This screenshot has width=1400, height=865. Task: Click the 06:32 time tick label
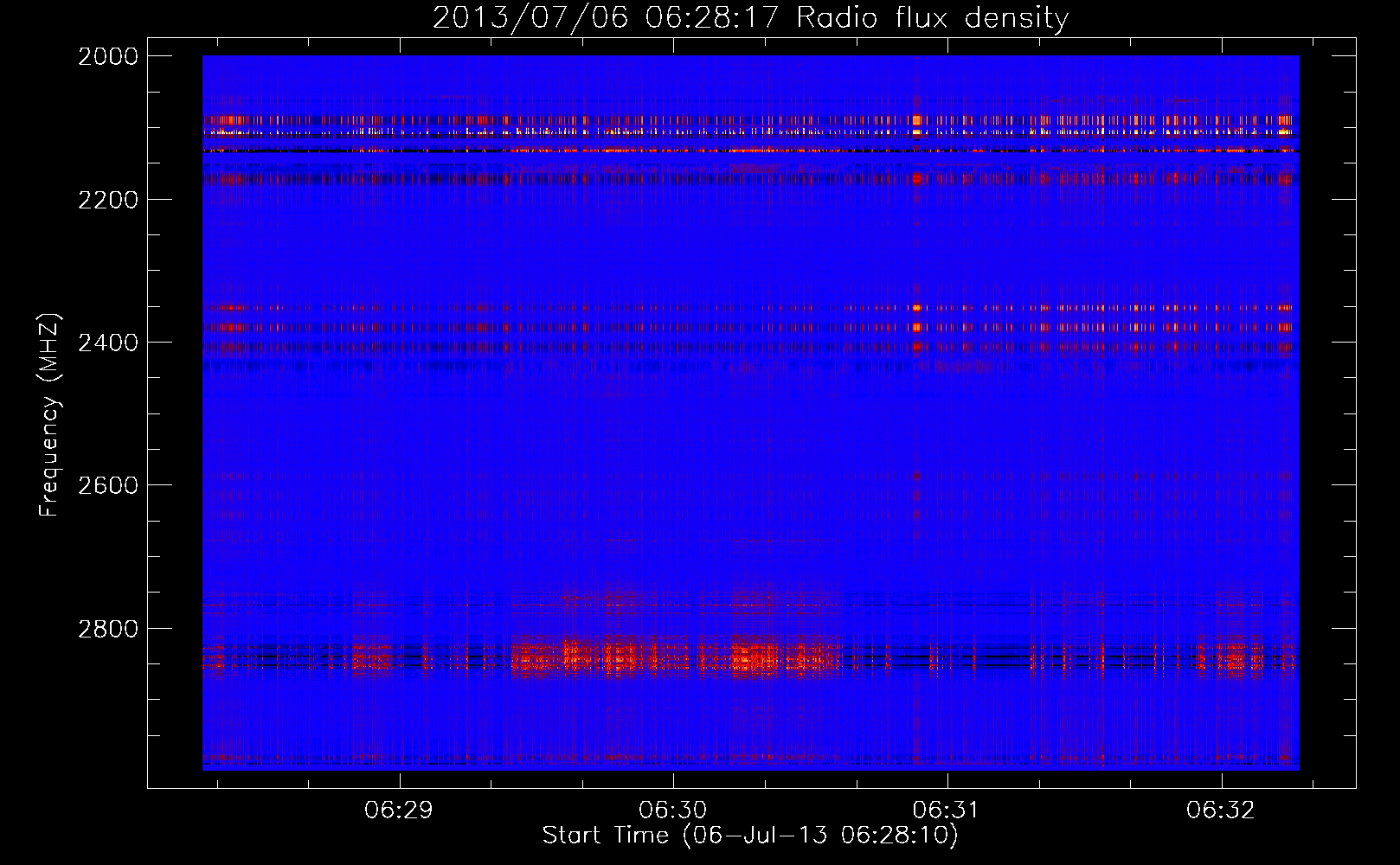click(1221, 811)
